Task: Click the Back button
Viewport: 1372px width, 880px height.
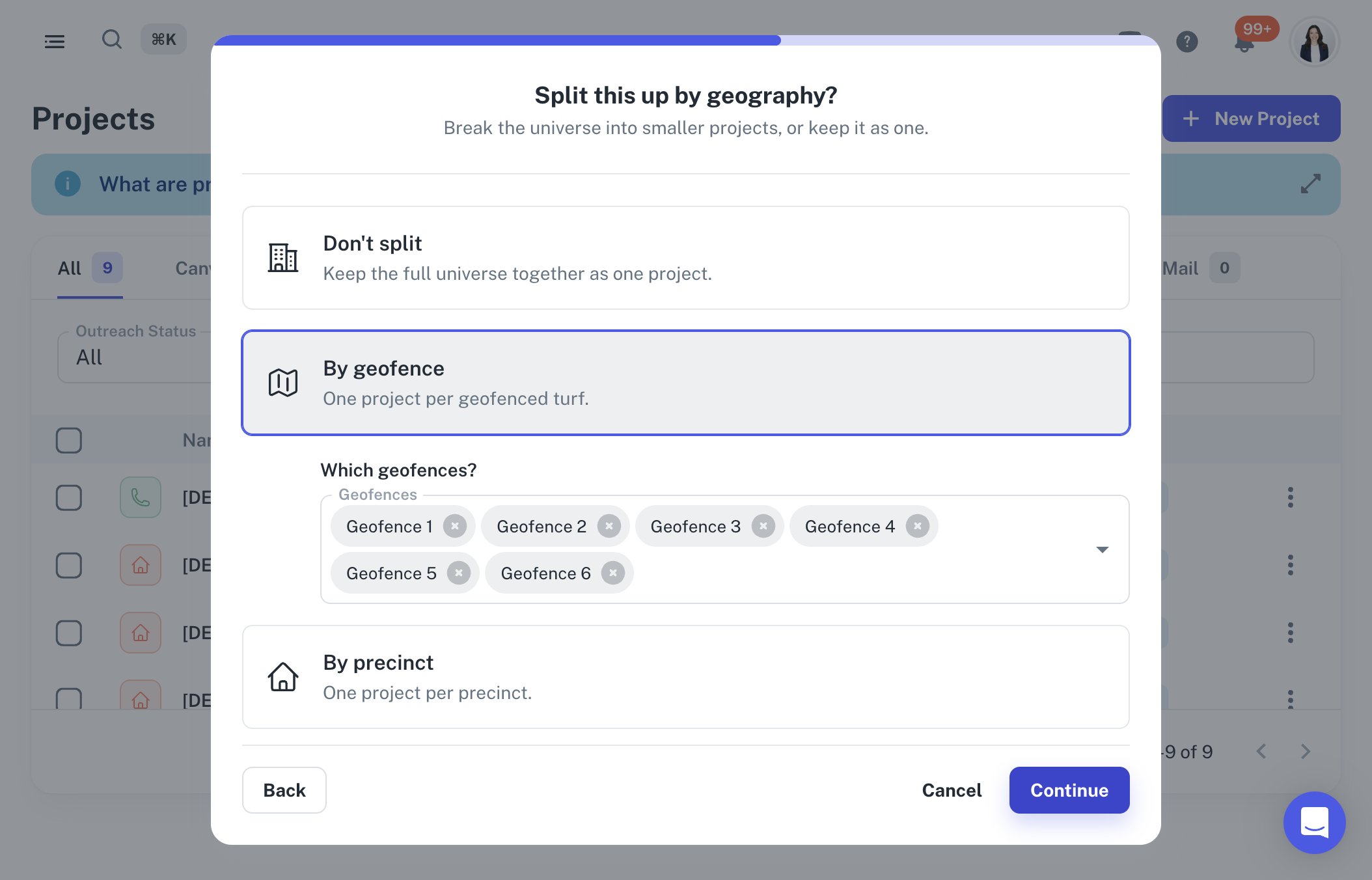Action: (284, 790)
